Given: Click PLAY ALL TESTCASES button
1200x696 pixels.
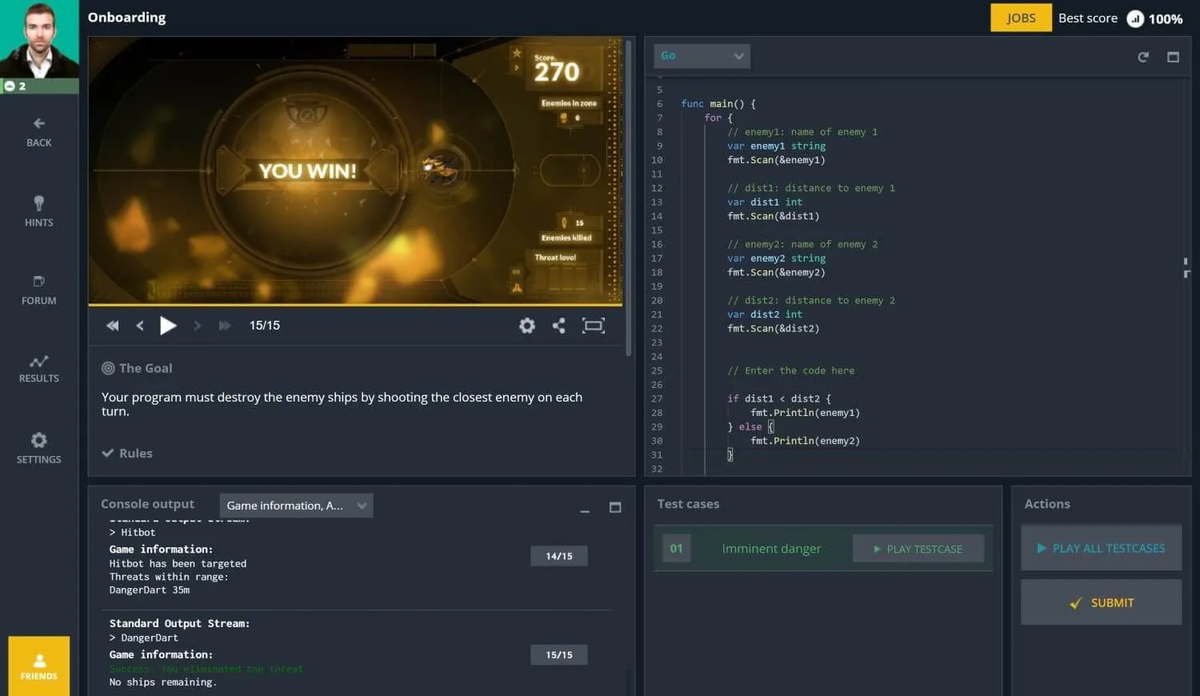Looking at the screenshot, I should click(x=1101, y=548).
